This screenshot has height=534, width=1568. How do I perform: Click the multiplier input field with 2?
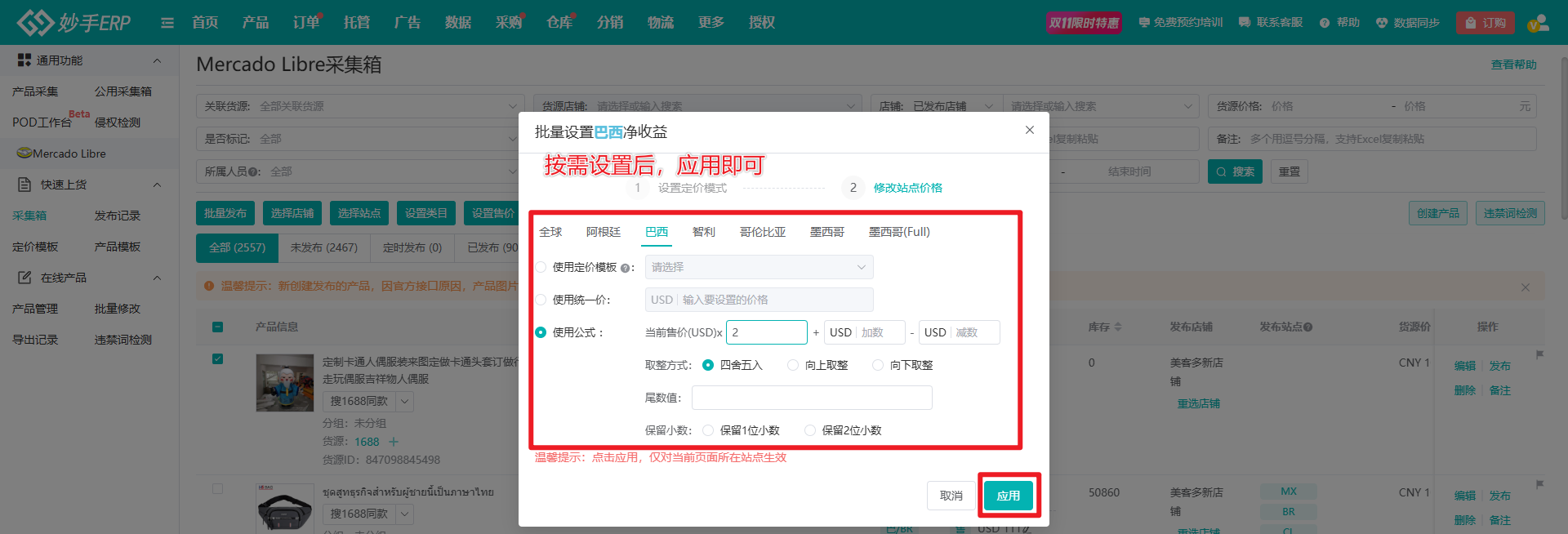(x=767, y=332)
